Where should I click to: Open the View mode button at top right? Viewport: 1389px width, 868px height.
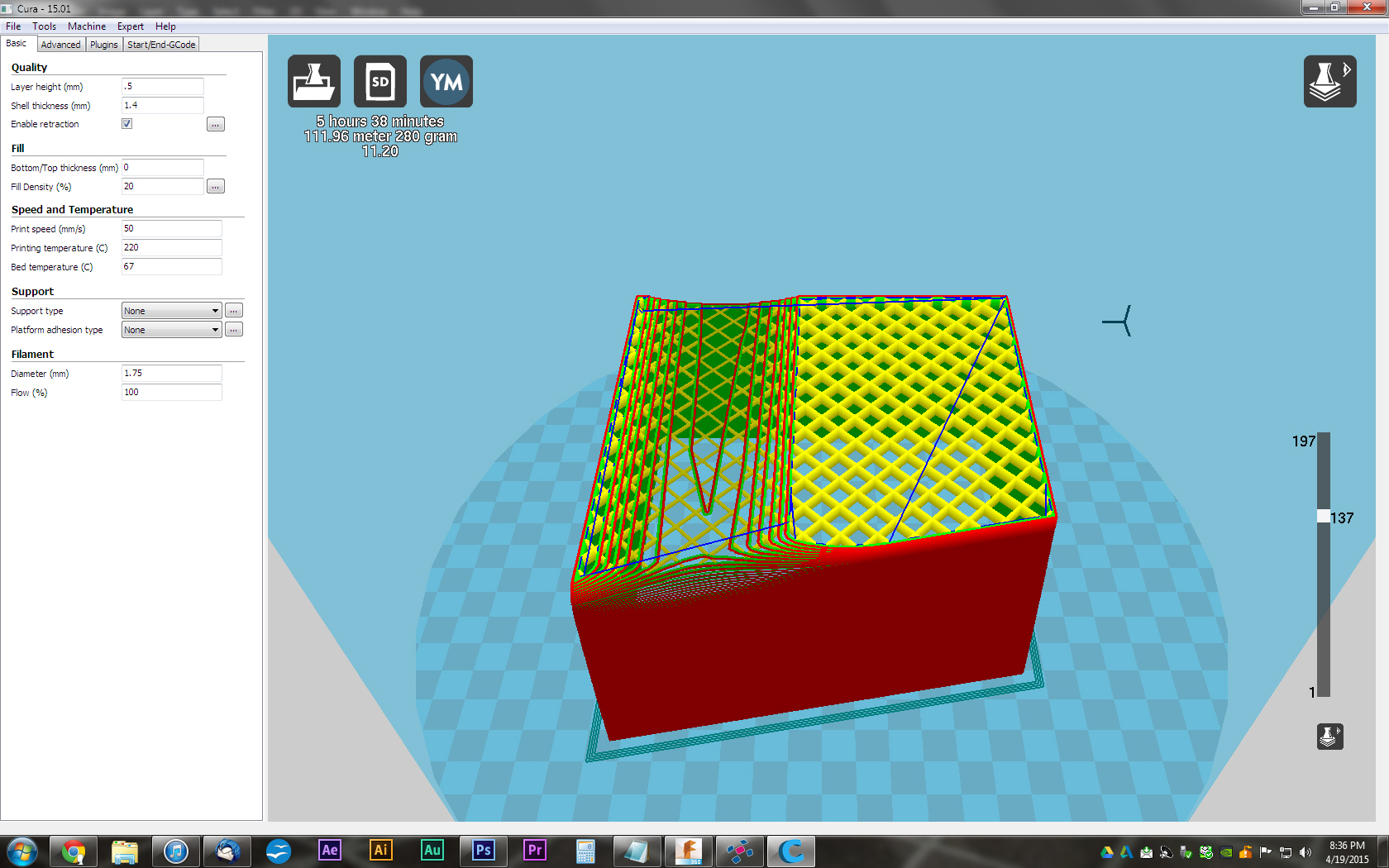pos(1329,81)
